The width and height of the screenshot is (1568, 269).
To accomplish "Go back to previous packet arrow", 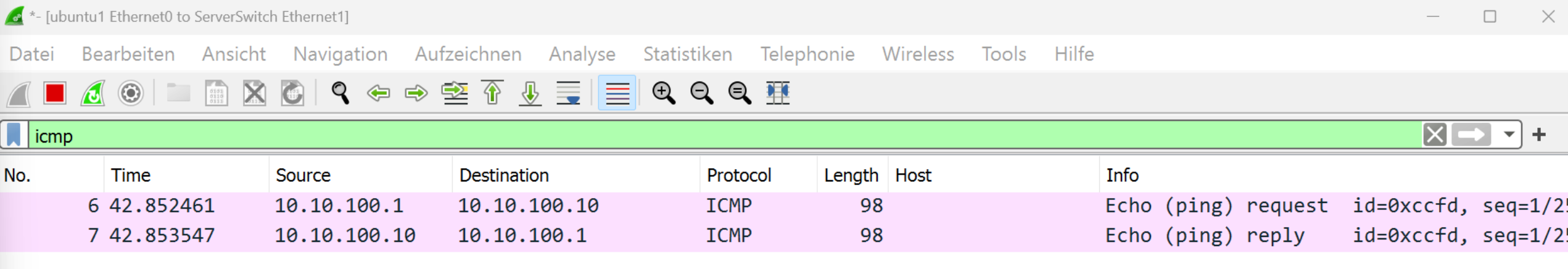I will 378,94.
